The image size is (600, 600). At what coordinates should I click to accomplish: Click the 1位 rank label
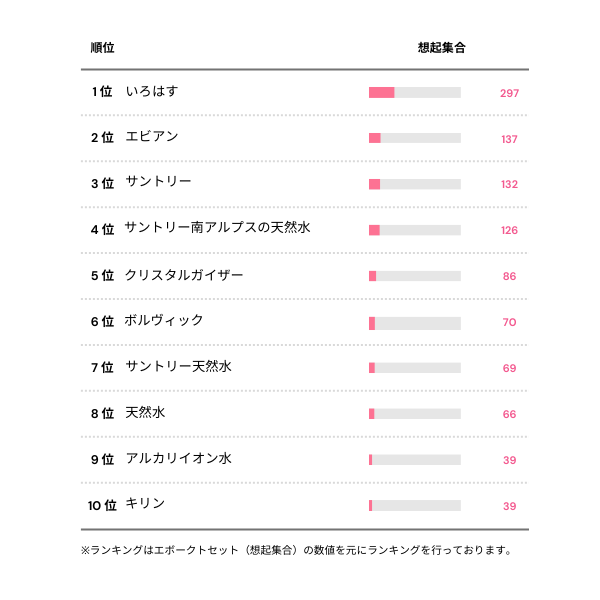coord(102,92)
